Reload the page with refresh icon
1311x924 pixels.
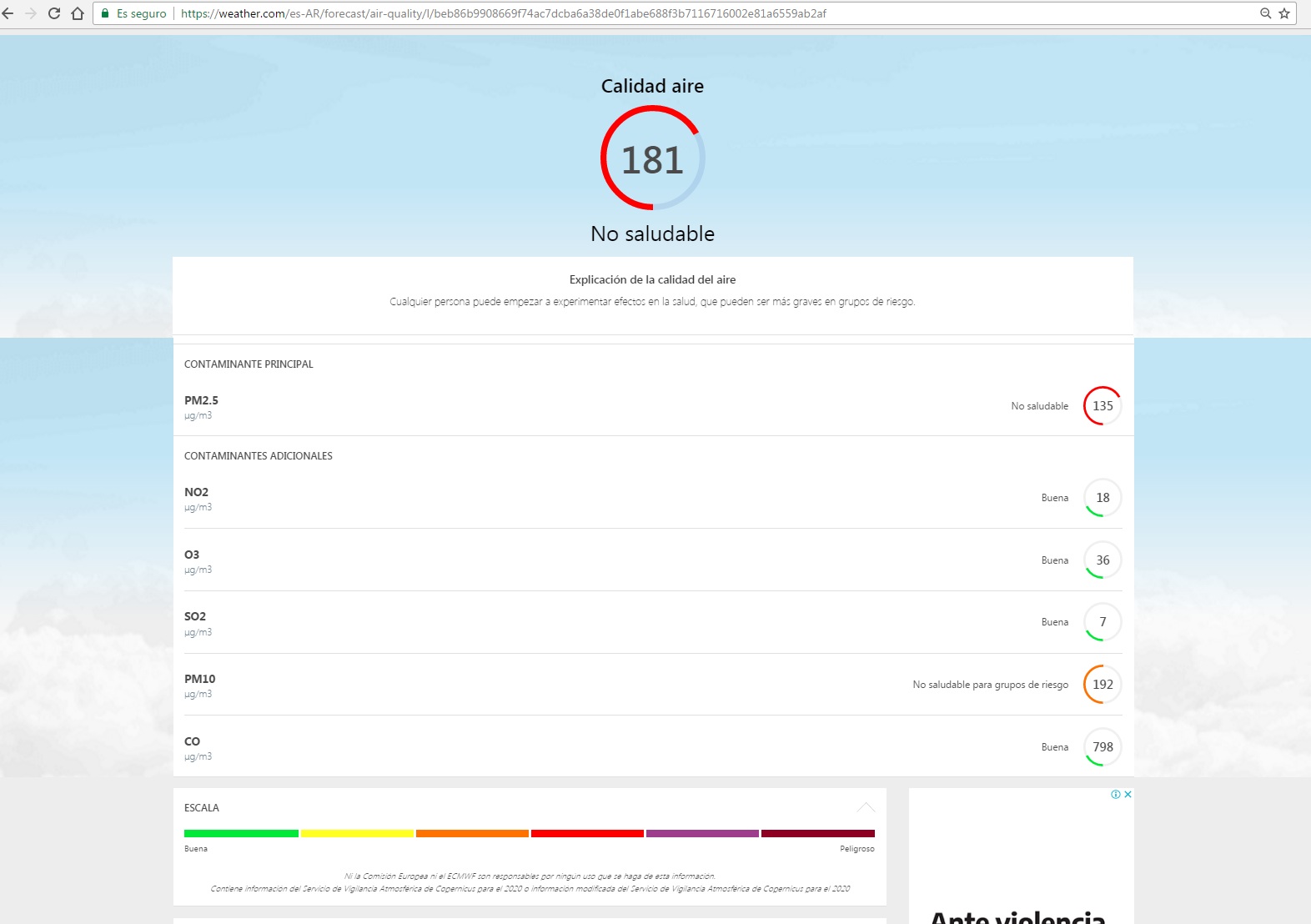(x=54, y=13)
